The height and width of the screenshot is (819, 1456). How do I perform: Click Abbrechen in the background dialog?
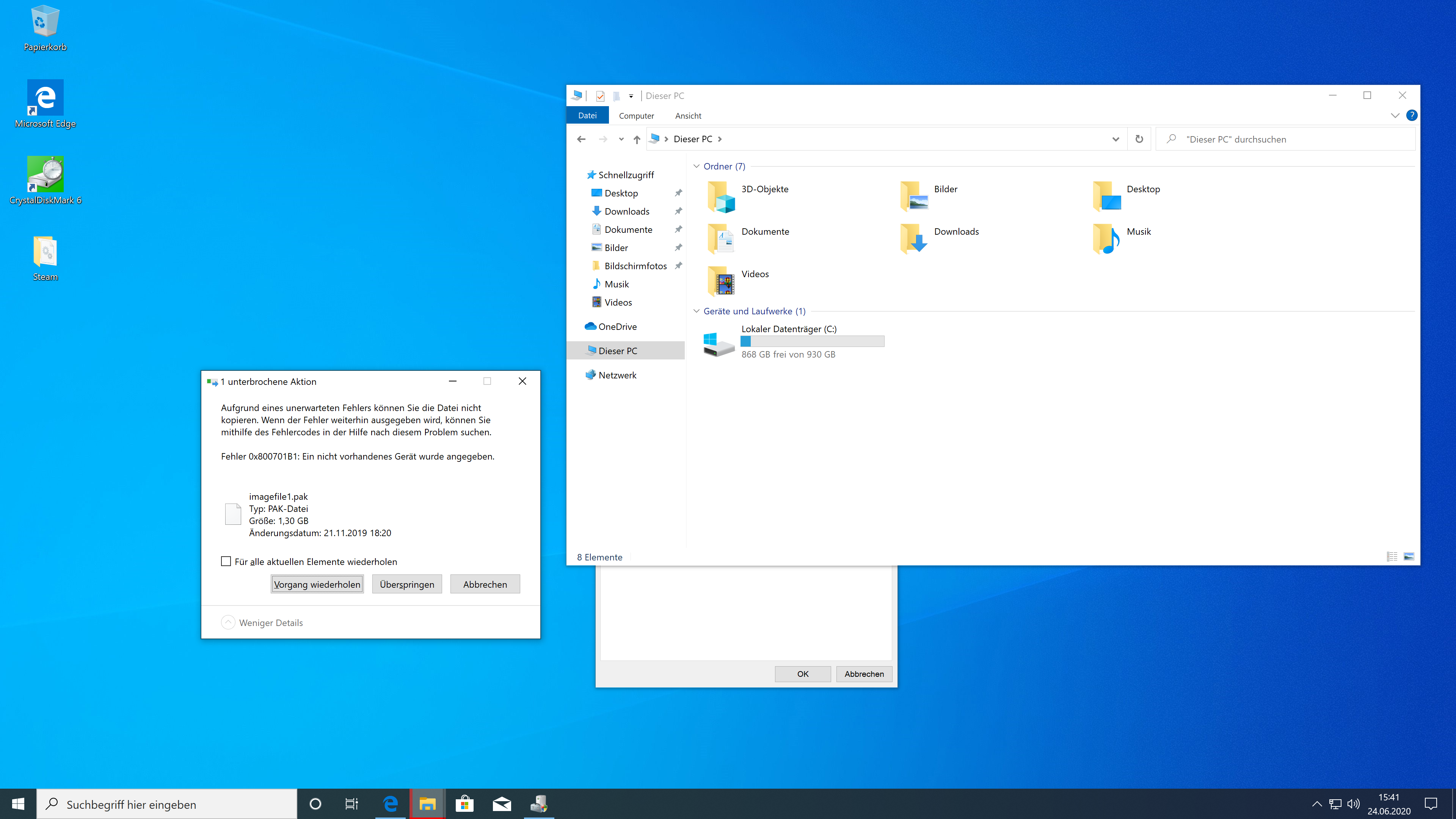tap(864, 674)
